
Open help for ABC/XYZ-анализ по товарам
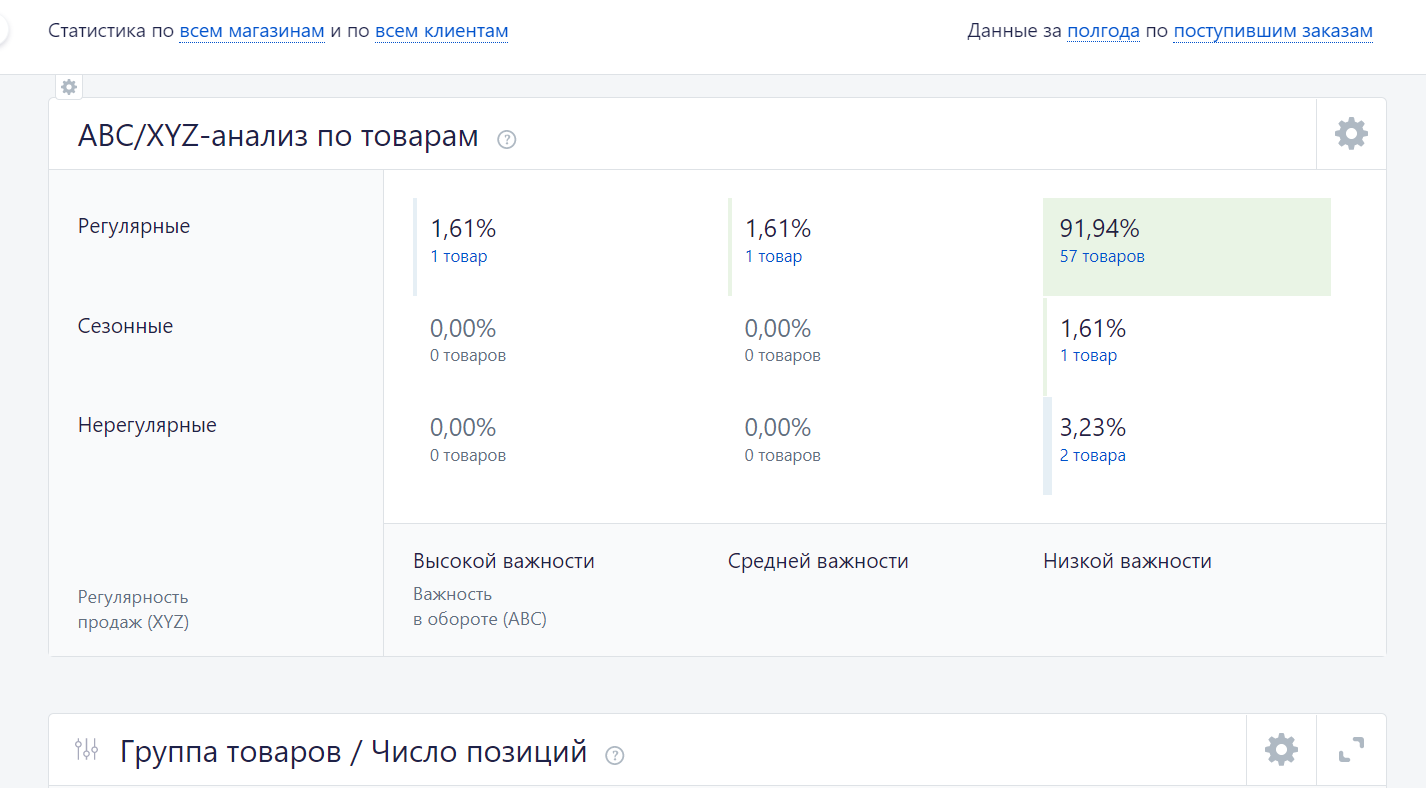pos(507,140)
